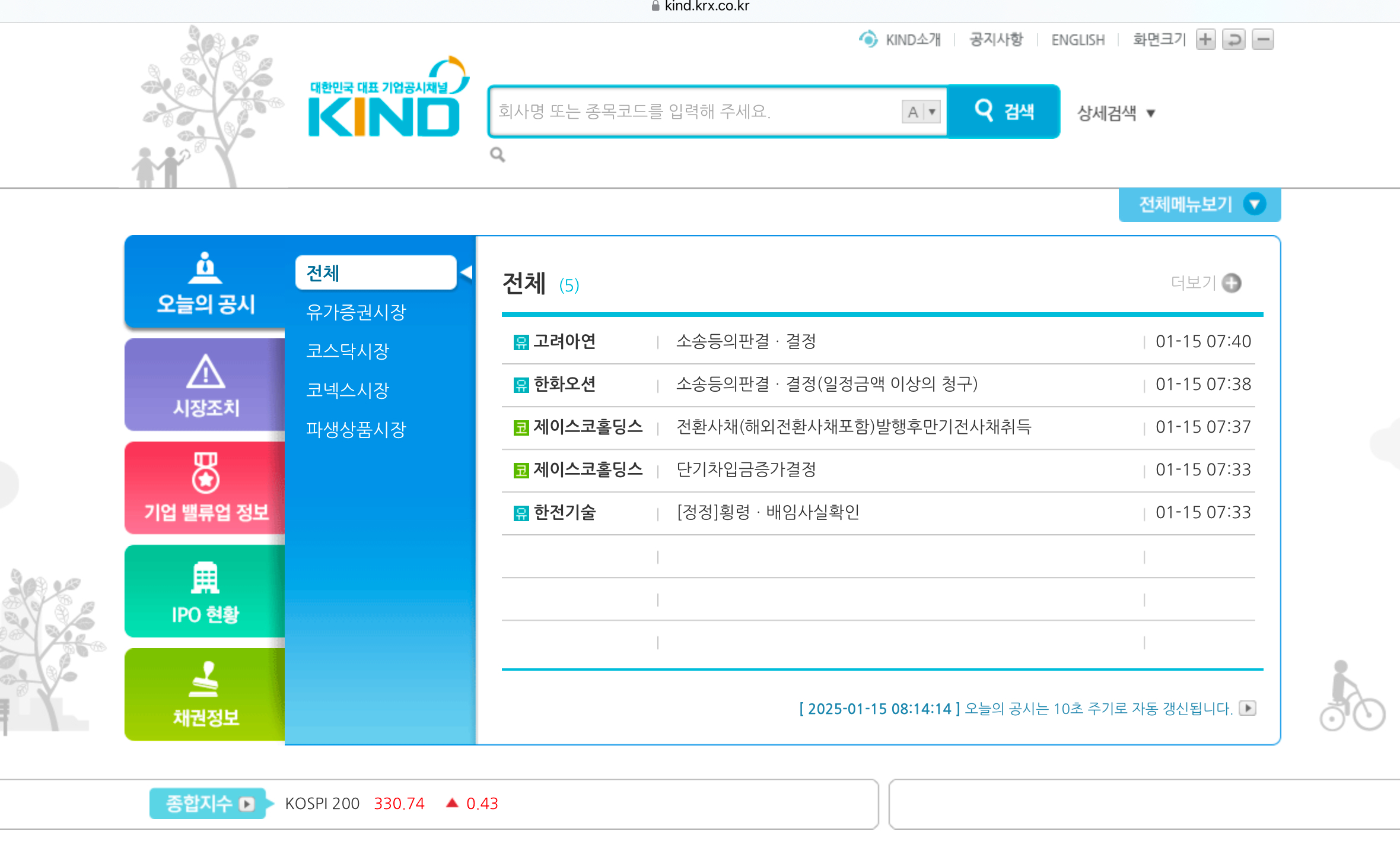Toggle the 종합지수 ticker play button

coord(246,804)
